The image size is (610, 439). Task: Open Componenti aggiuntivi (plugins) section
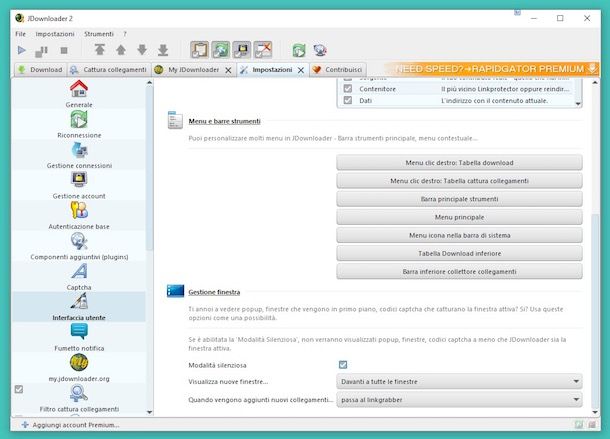[79, 246]
